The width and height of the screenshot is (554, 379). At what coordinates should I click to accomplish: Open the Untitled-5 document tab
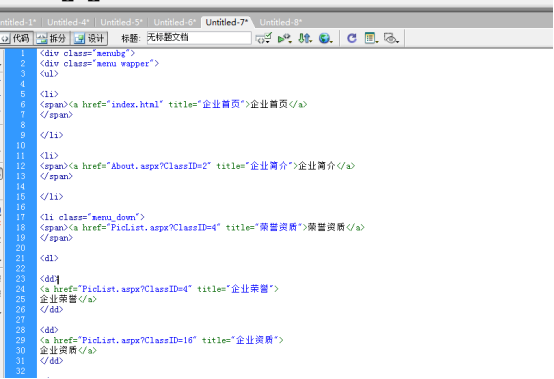click(x=122, y=22)
